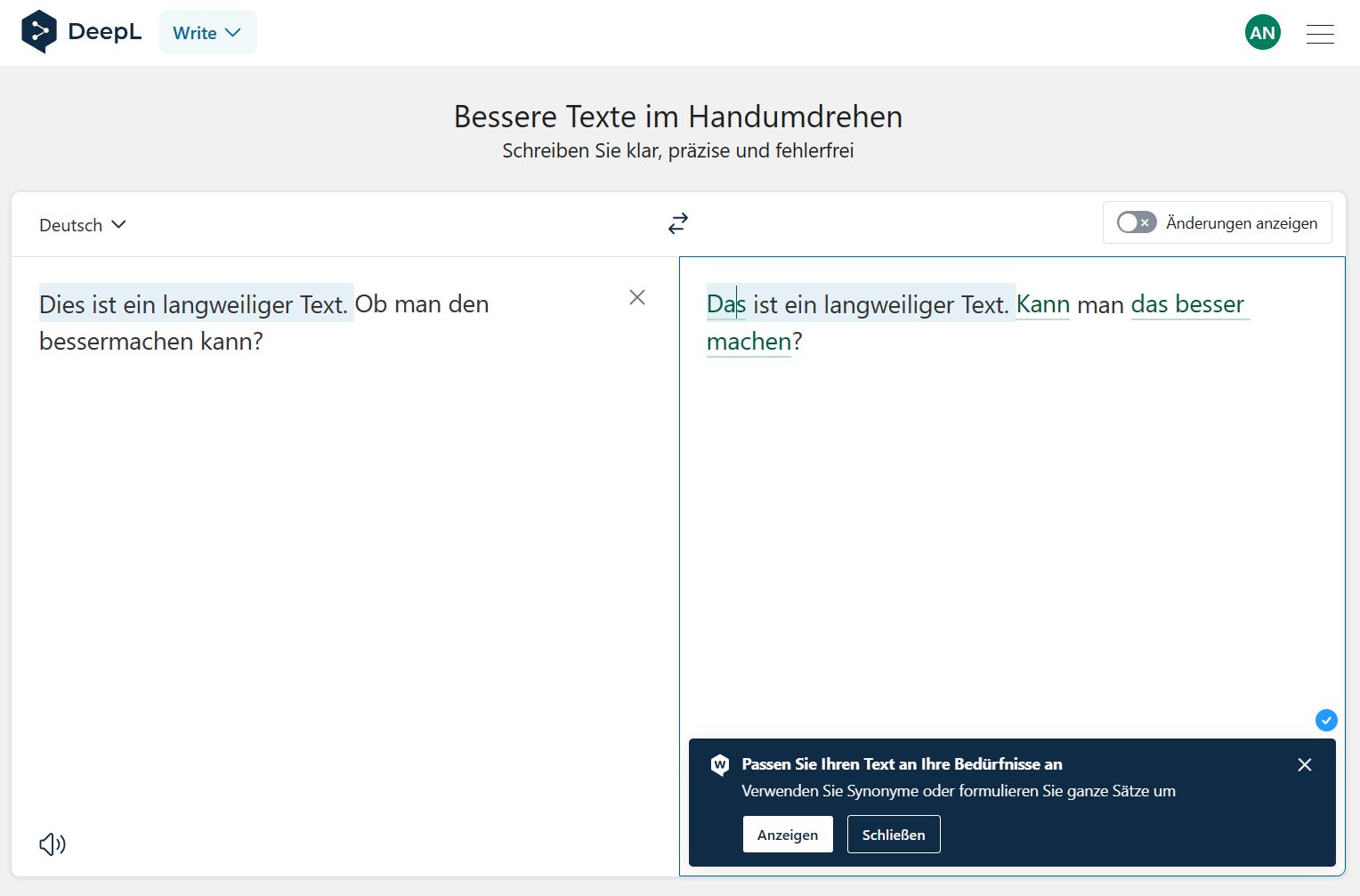This screenshot has width=1360, height=896.
Task: Click the underlined phrase das besser
Action: [1187, 304]
